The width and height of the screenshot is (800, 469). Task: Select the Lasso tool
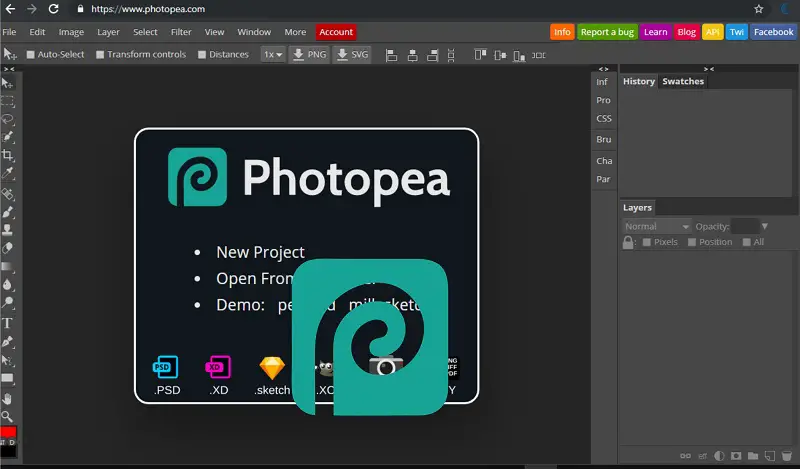point(8,118)
